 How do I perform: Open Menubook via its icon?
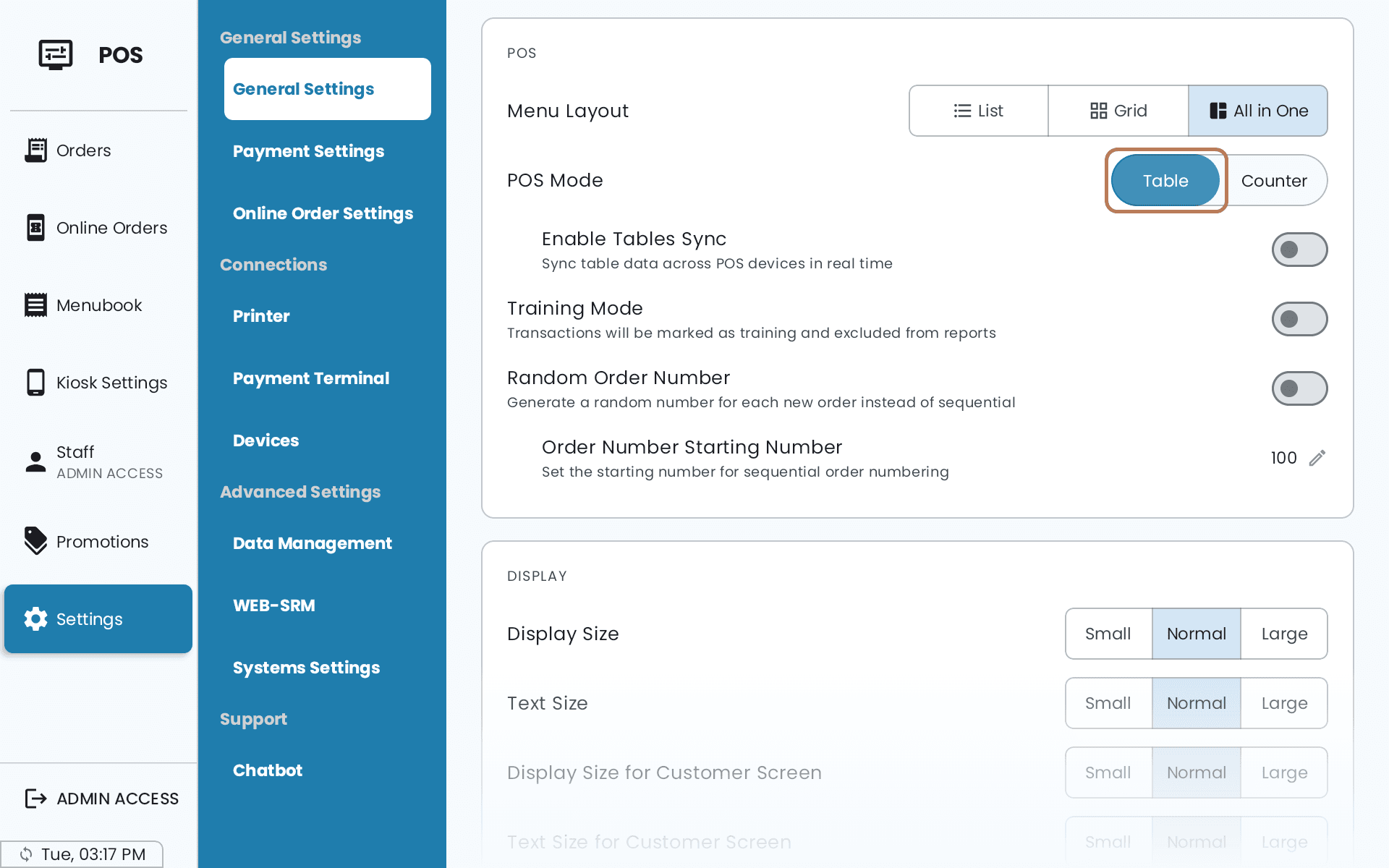(x=35, y=305)
